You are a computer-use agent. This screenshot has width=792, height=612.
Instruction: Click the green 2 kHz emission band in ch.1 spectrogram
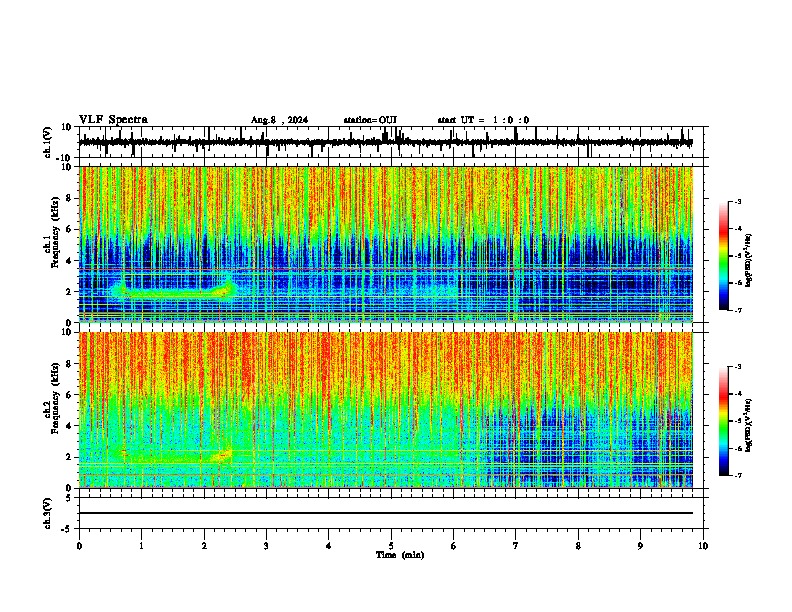point(173,292)
